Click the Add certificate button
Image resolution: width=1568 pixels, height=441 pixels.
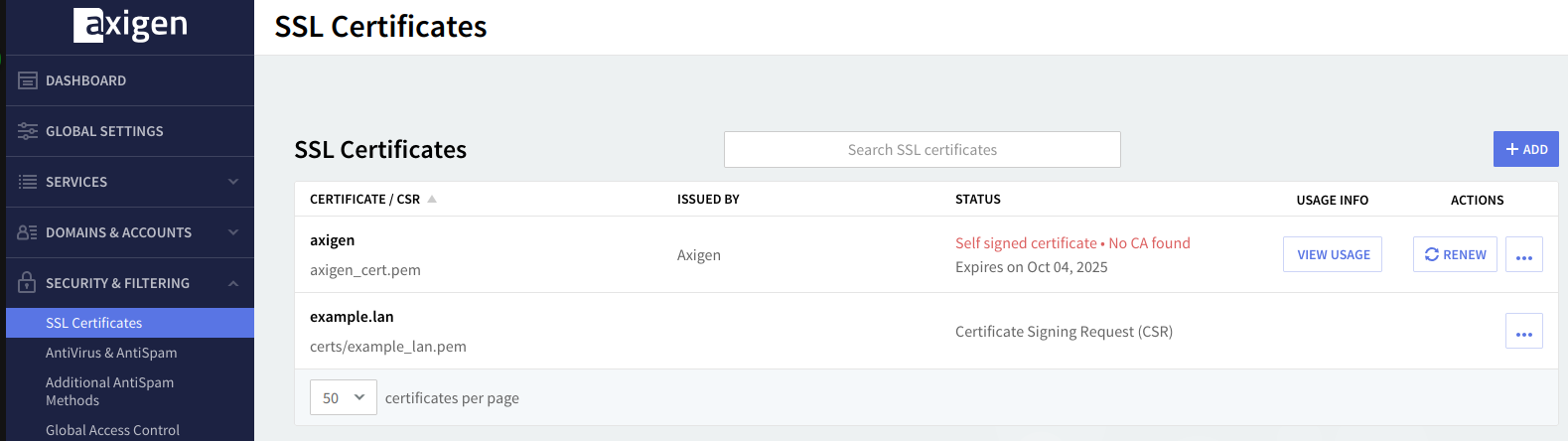pyautogui.click(x=1525, y=149)
